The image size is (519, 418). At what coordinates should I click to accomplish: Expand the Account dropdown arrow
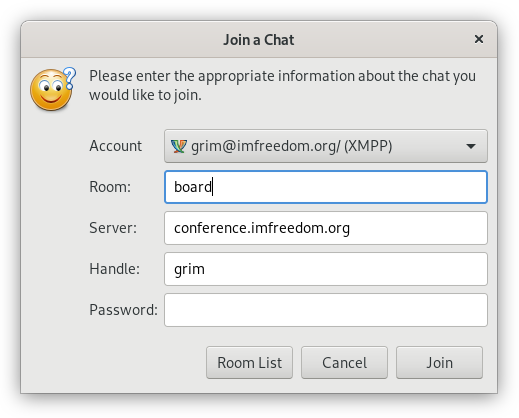coord(471,146)
